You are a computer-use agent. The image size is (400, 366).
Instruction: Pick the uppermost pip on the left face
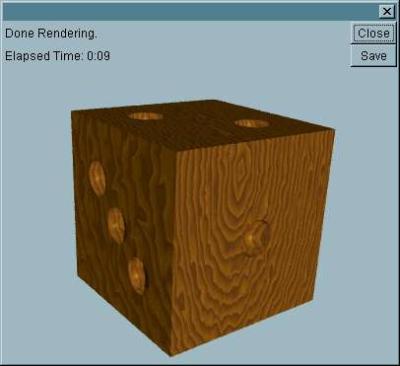97,178
